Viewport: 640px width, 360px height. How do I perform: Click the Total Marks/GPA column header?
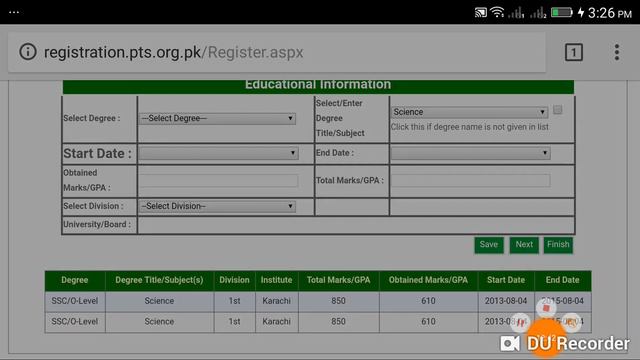[338, 280]
